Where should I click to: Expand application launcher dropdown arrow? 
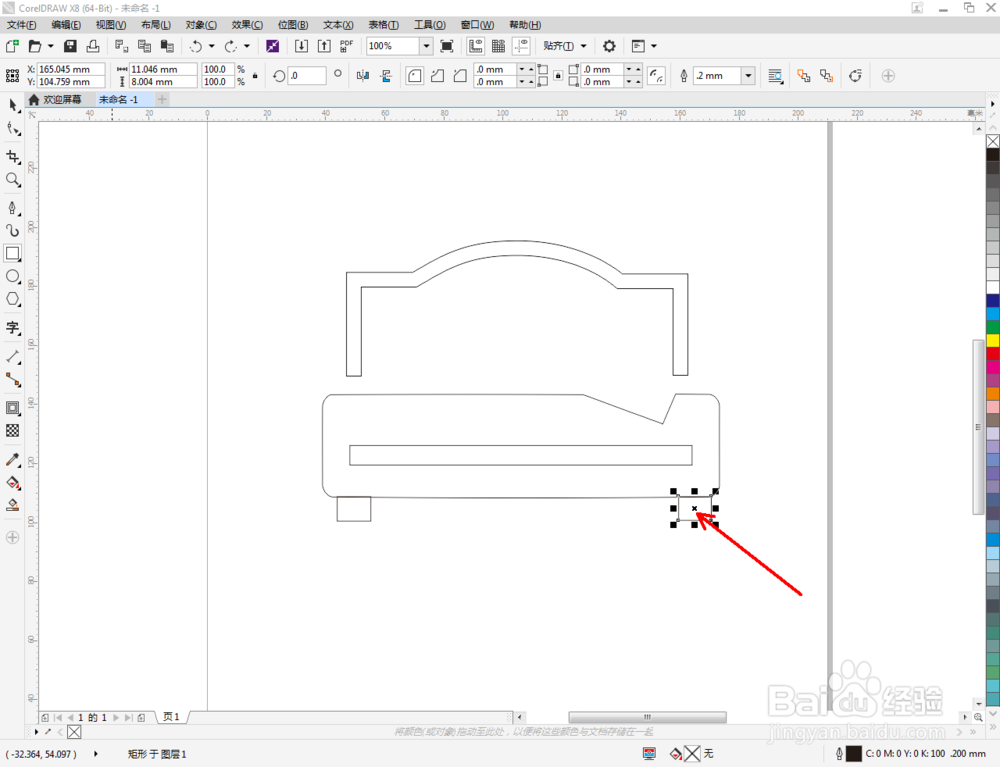click(x=654, y=46)
